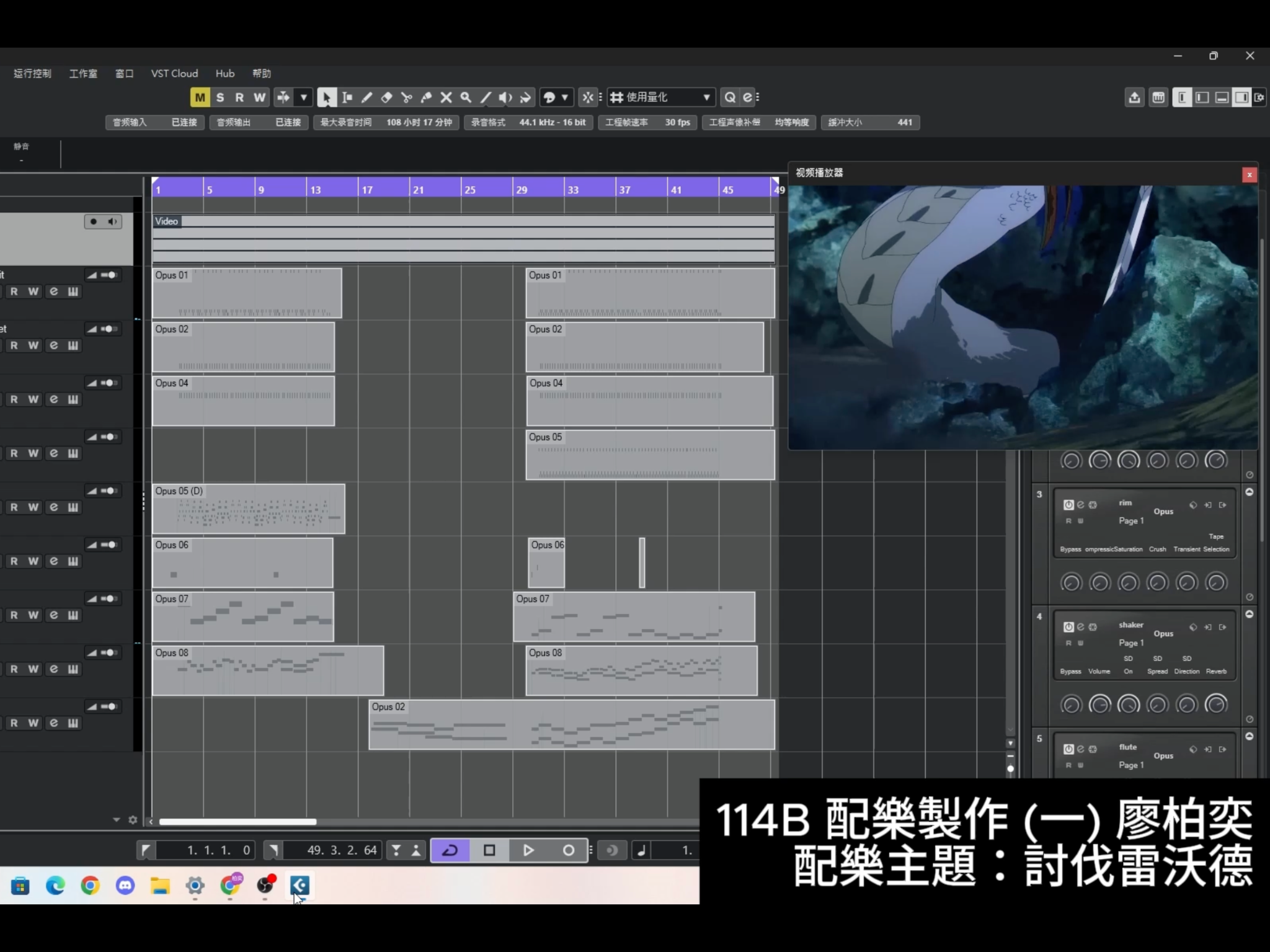Show or hide the lower zone
Viewport: 1270px width, 952px height.
tap(1222, 97)
